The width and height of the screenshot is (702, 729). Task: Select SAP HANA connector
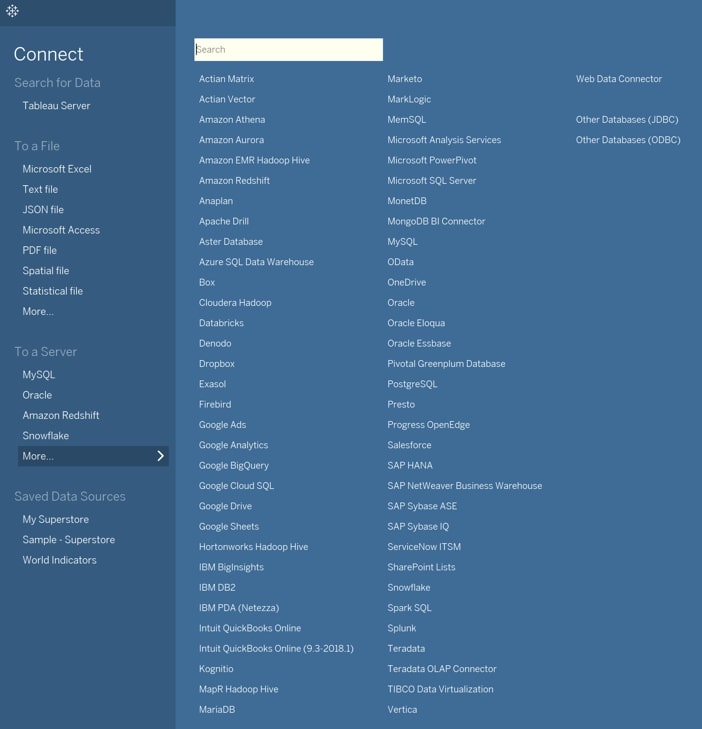point(410,465)
